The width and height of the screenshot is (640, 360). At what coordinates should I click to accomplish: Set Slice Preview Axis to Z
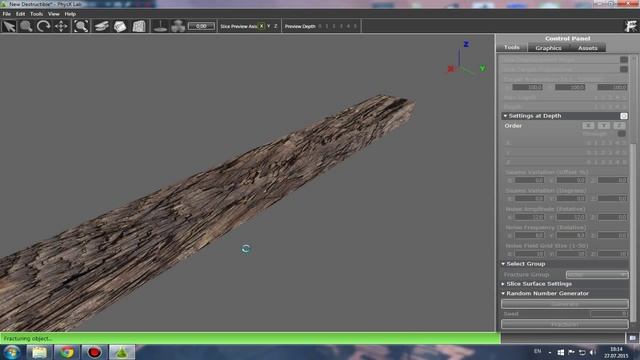[276, 26]
